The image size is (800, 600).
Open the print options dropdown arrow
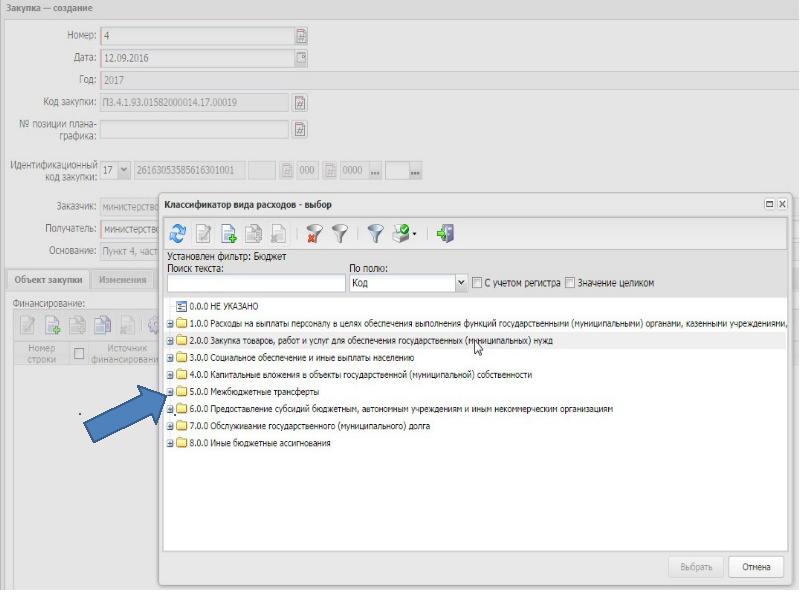414,234
